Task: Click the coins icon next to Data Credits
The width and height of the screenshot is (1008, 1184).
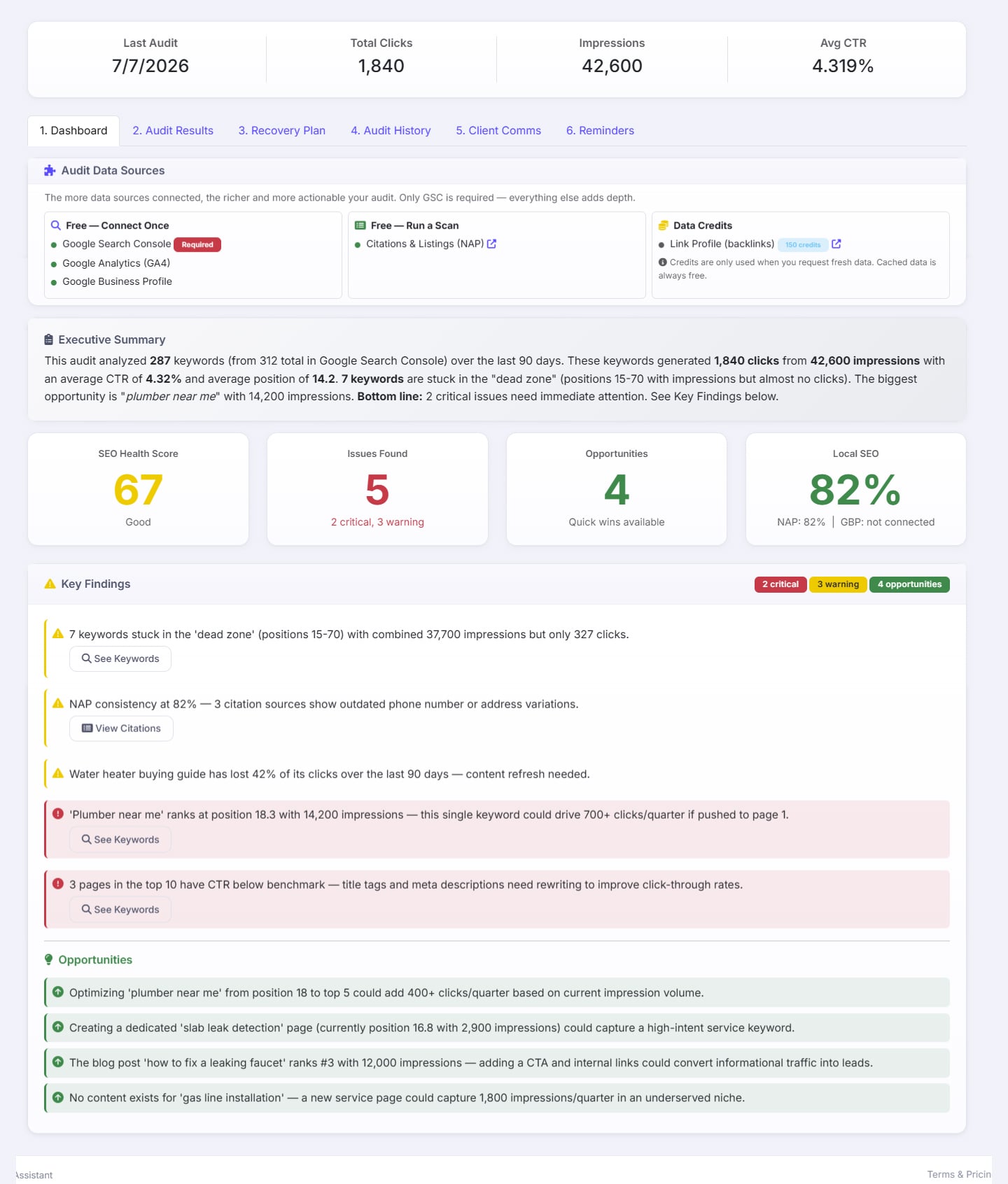Action: point(664,225)
